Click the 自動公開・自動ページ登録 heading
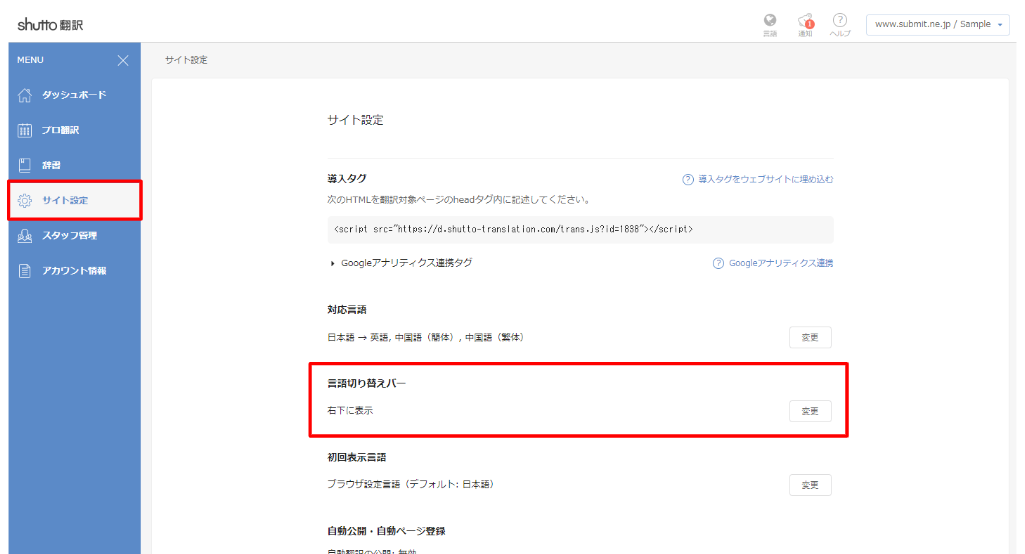Image resolution: width=1025 pixels, height=554 pixels. pos(386,531)
